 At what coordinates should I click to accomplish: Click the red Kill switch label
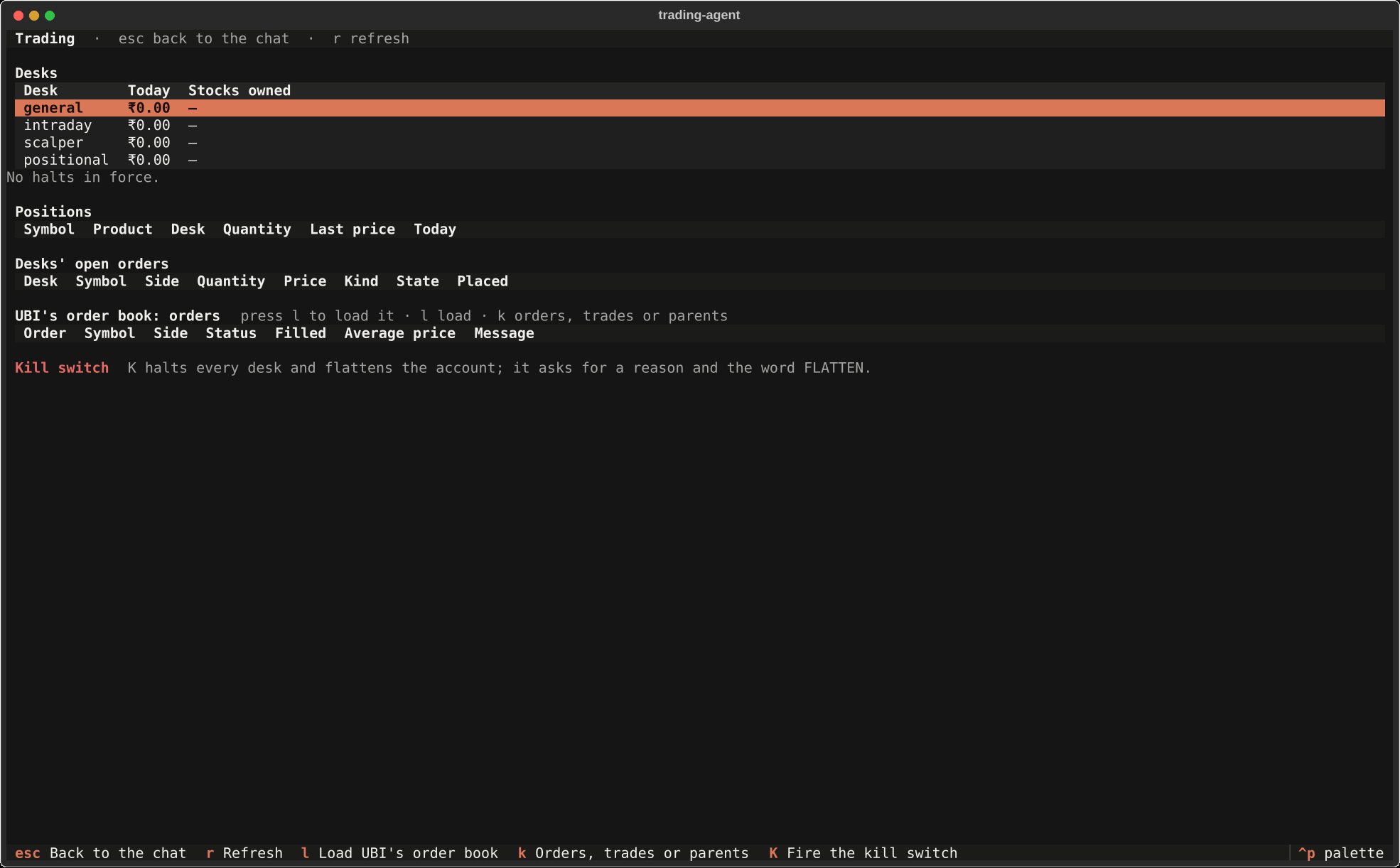click(x=62, y=368)
